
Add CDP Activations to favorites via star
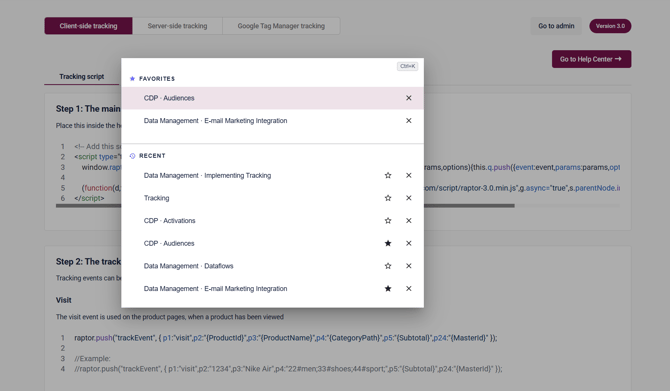coord(388,220)
